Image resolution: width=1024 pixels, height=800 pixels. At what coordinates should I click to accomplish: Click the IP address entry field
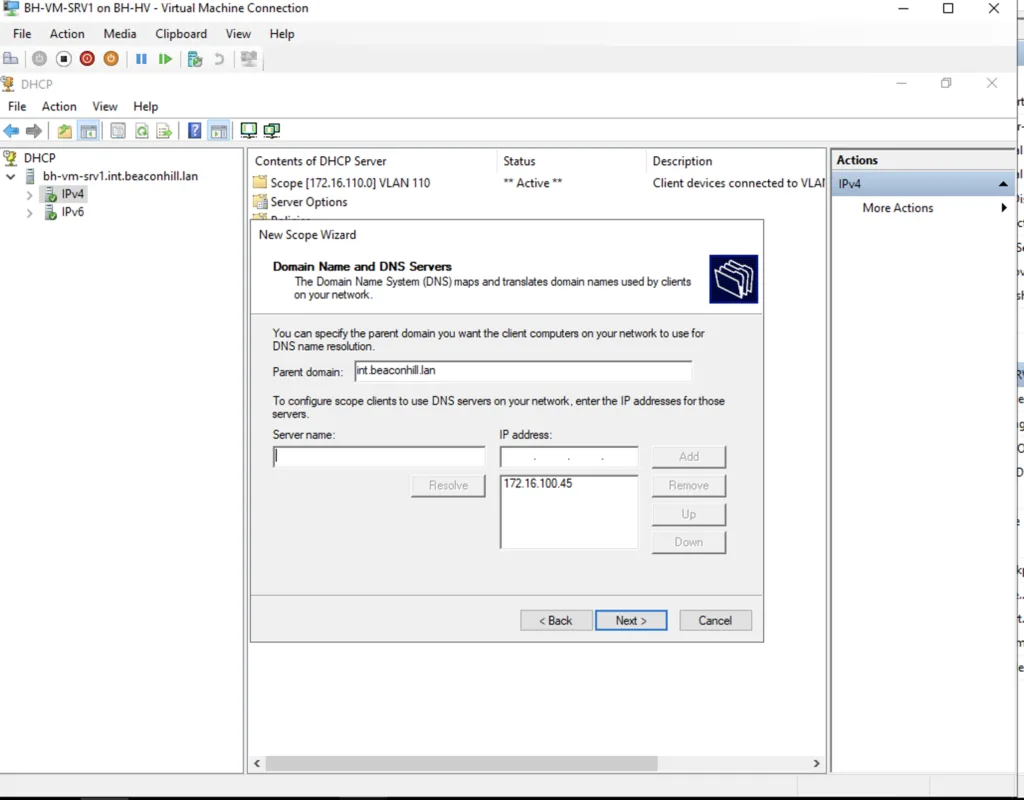tap(569, 456)
